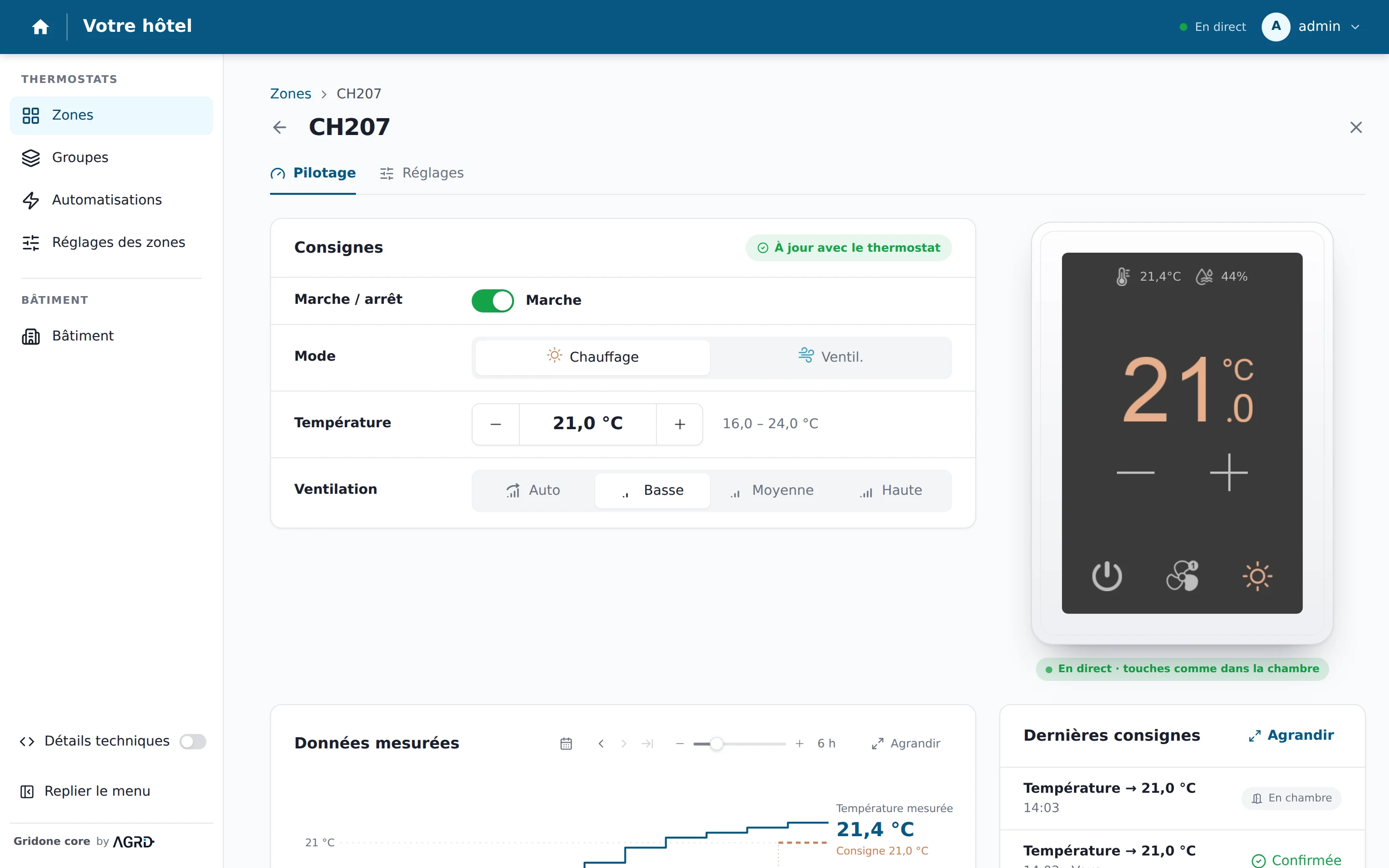The height and width of the screenshot is (868, 1389).
Task: Tap the fan icon on thermostat preview
Action: (1183, 576)
